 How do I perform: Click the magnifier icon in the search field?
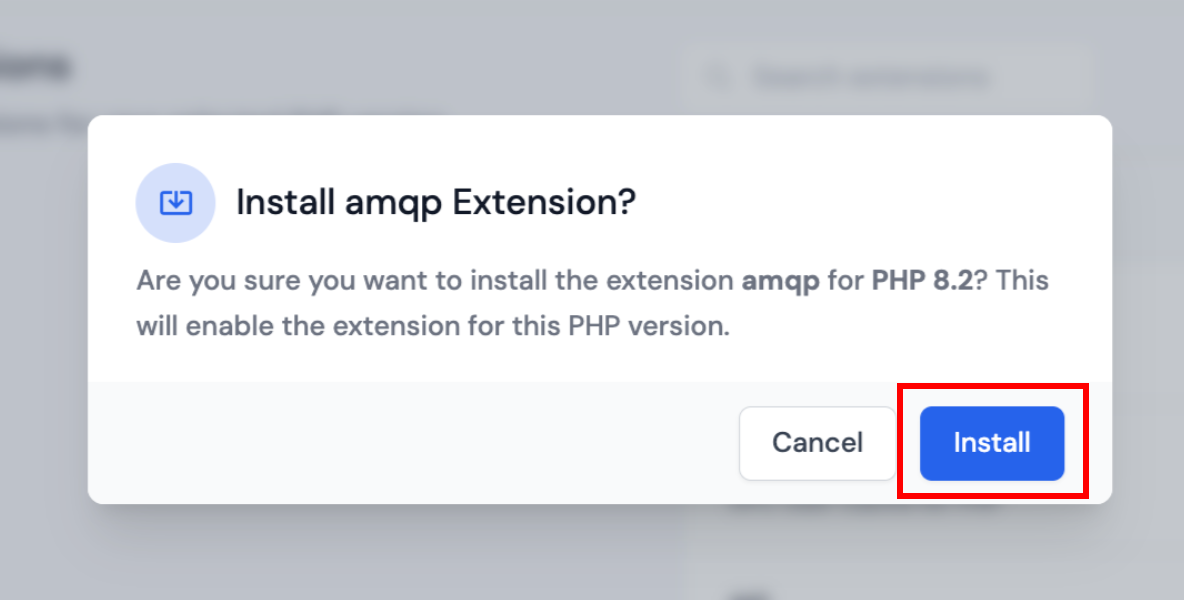718,76
